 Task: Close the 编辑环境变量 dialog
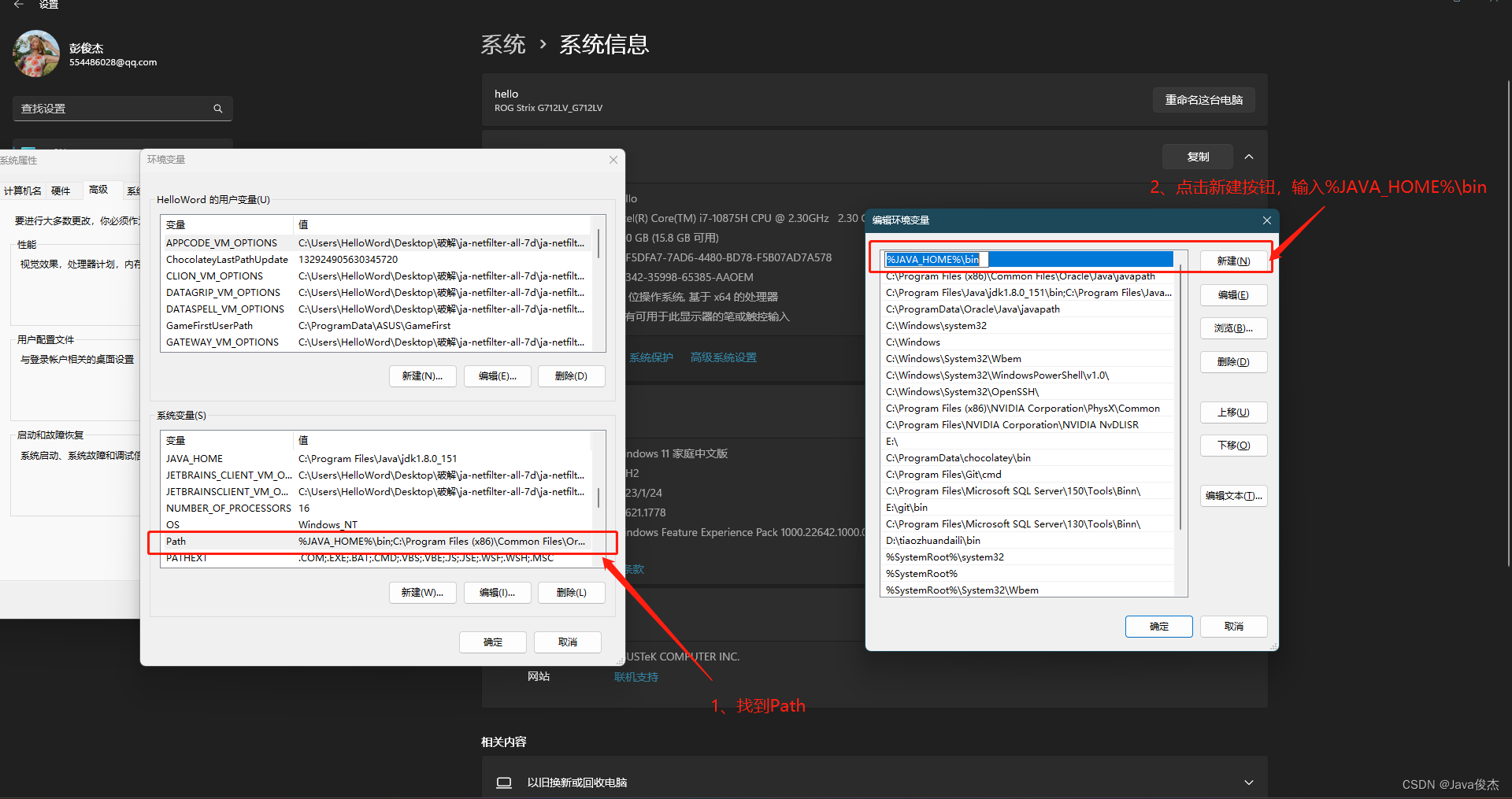[x=1266, y=220]
